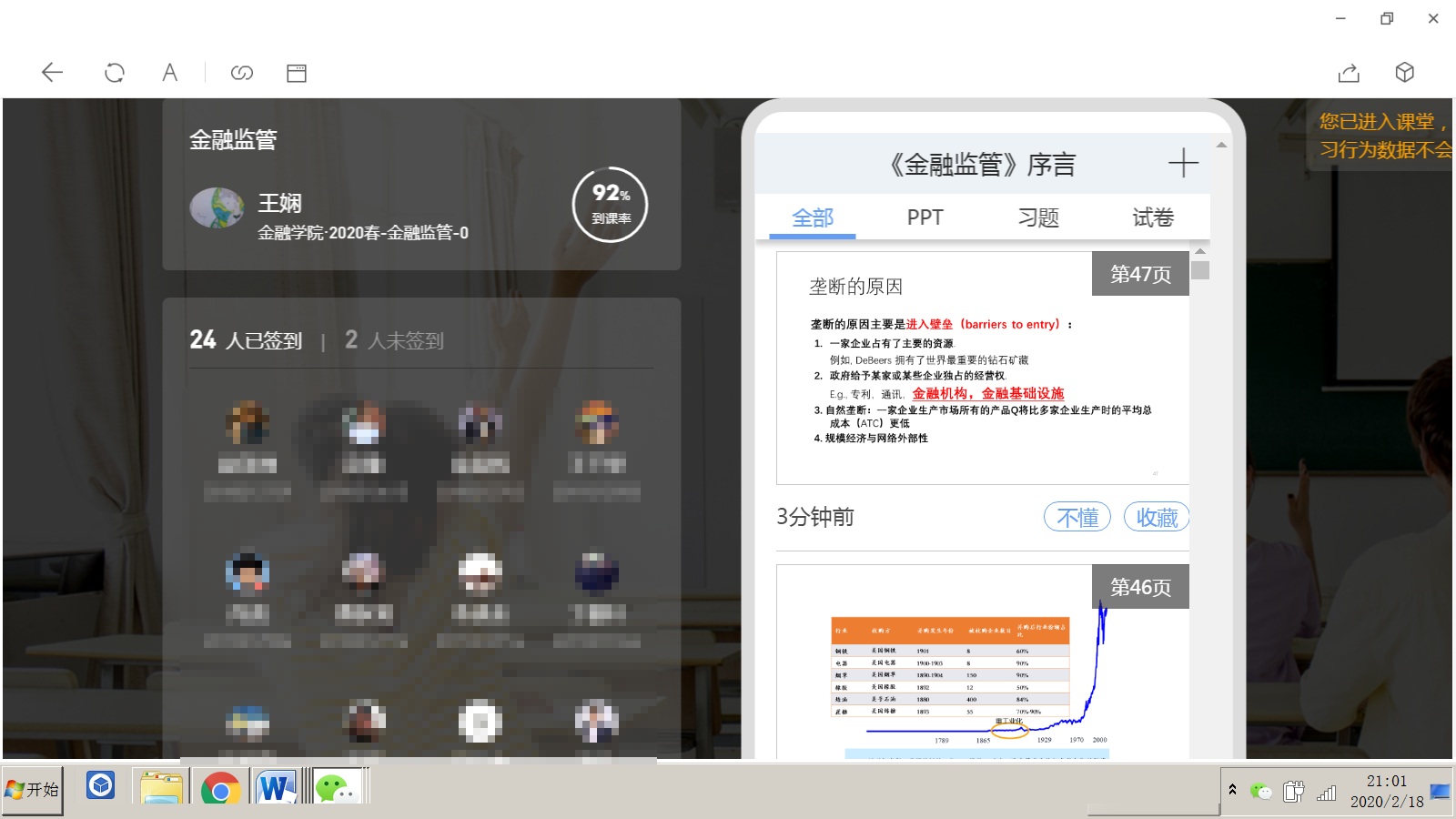
Task: Click the invitation link icon
Action: tap(242, 73)
